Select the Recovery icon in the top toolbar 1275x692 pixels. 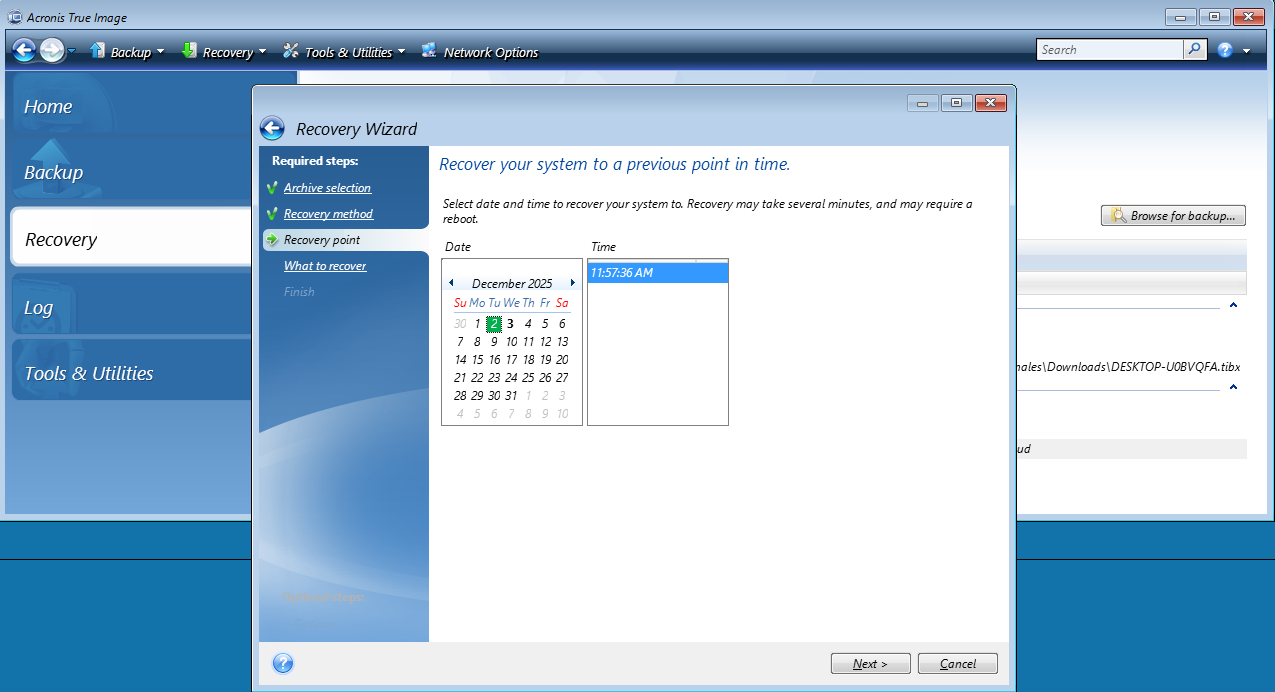click(190, 50)
